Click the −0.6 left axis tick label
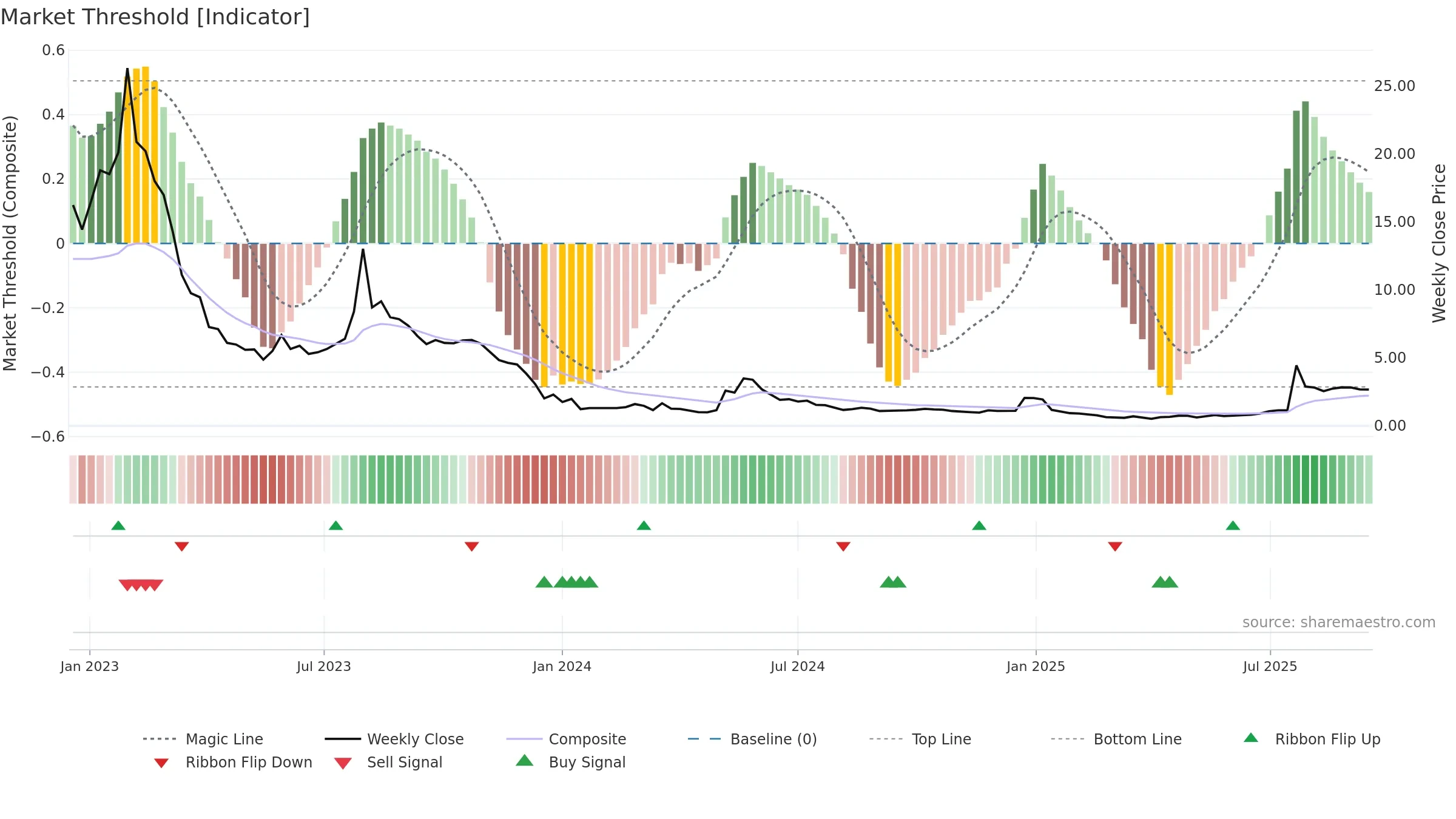The width and height of the screenshot is (1456, 819). tap(48, 437)
